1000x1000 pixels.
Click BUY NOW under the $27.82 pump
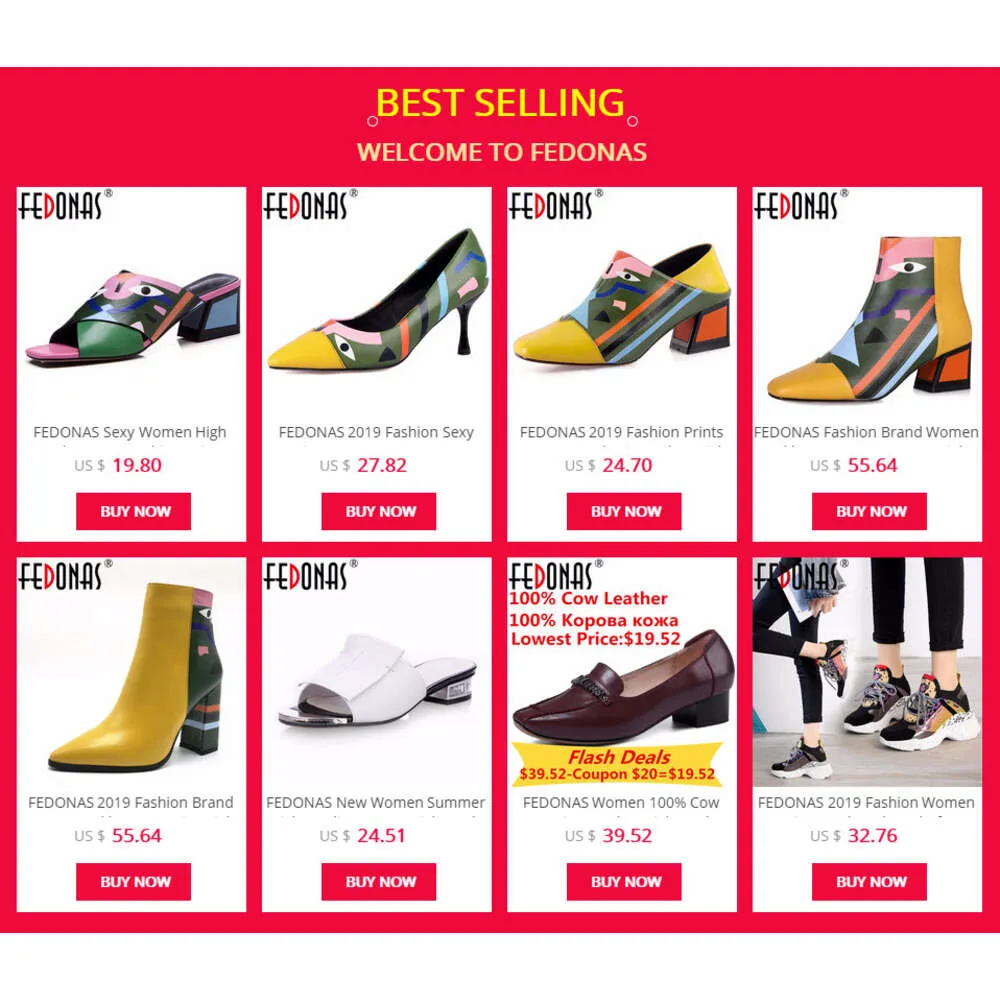379,511
